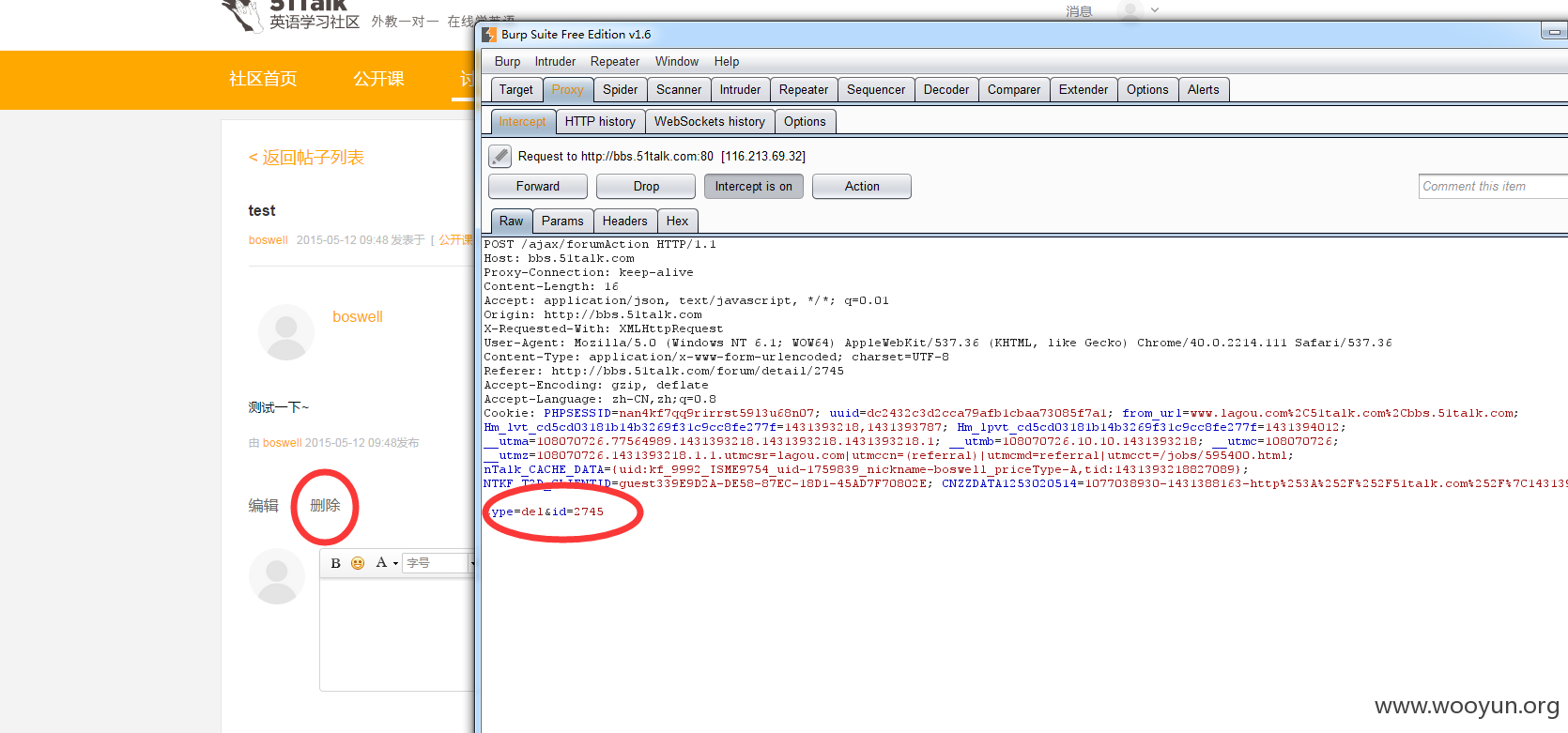The height and width of the screenshot is (733, 1568).
Task: Switch to the Target tab
Action: pyautogui.click(x=516, y=89)
